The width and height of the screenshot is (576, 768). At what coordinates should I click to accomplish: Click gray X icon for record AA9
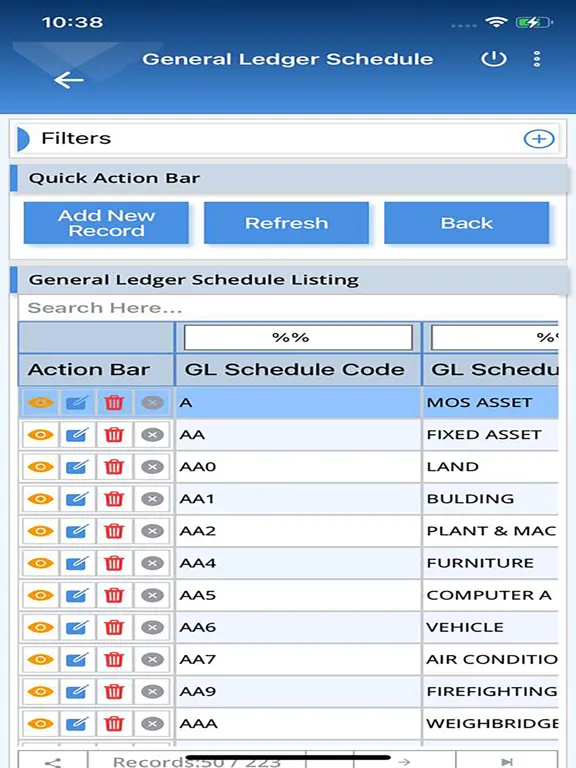152,692
